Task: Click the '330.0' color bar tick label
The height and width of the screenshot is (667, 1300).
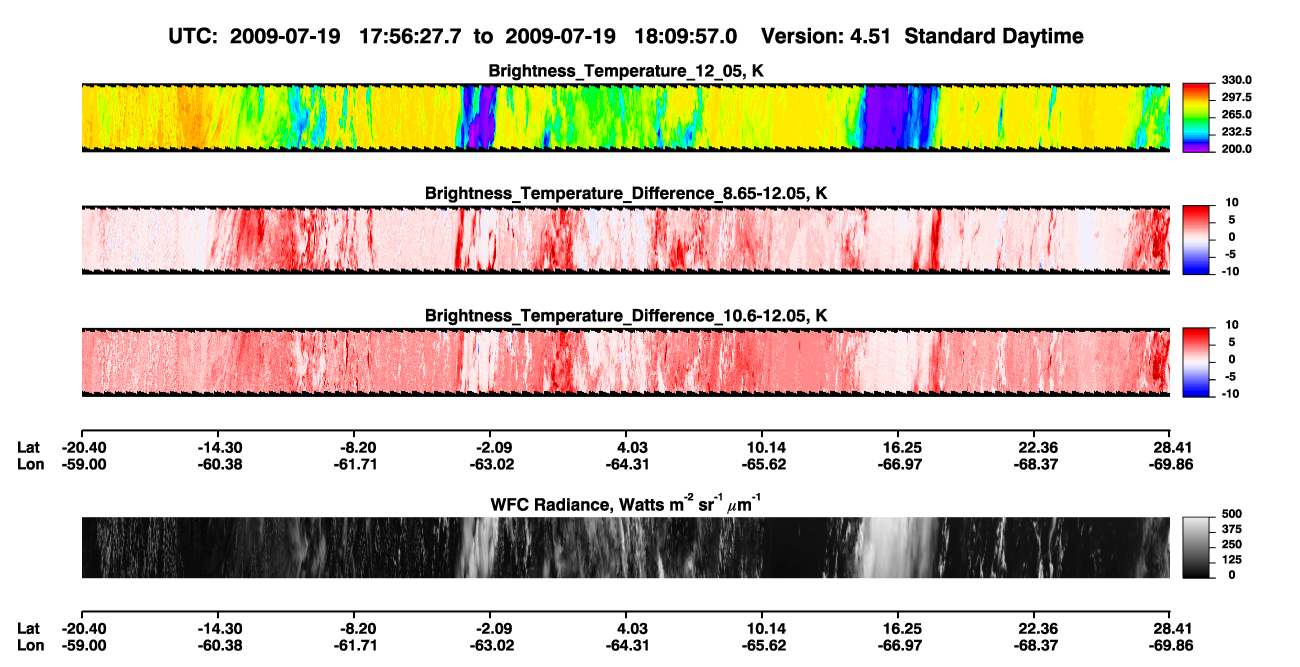Action: tap(1238, 81)
